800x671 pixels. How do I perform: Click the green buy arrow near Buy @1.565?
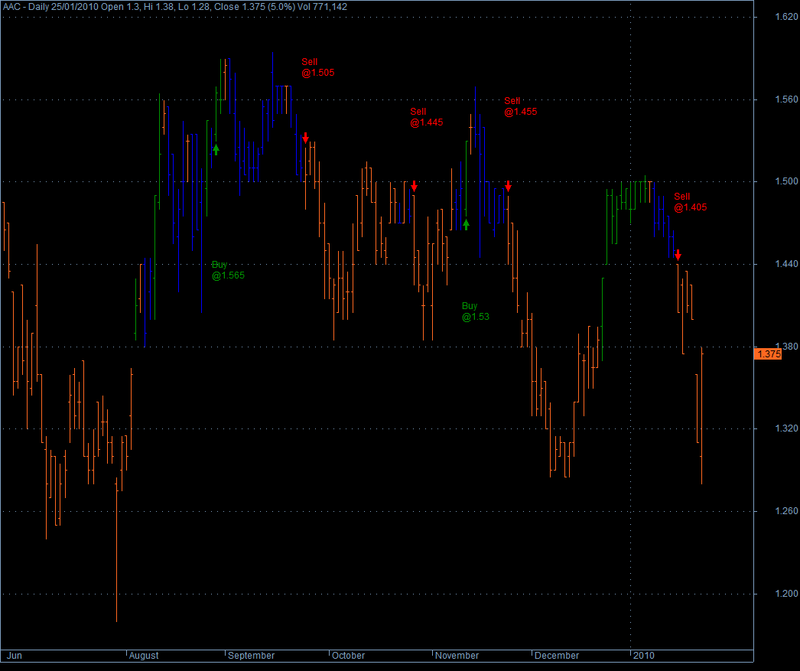click(216, 150)
